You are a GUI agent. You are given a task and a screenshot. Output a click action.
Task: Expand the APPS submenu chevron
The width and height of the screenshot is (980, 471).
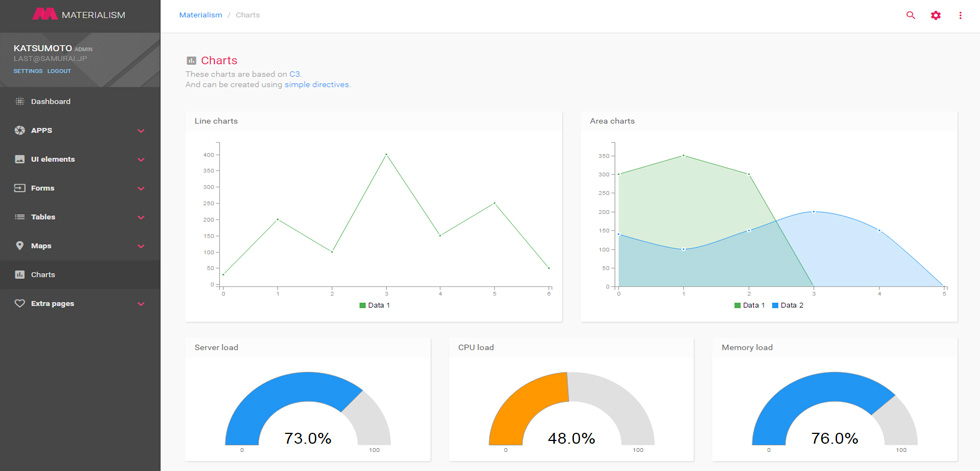(x=141, y=131)
